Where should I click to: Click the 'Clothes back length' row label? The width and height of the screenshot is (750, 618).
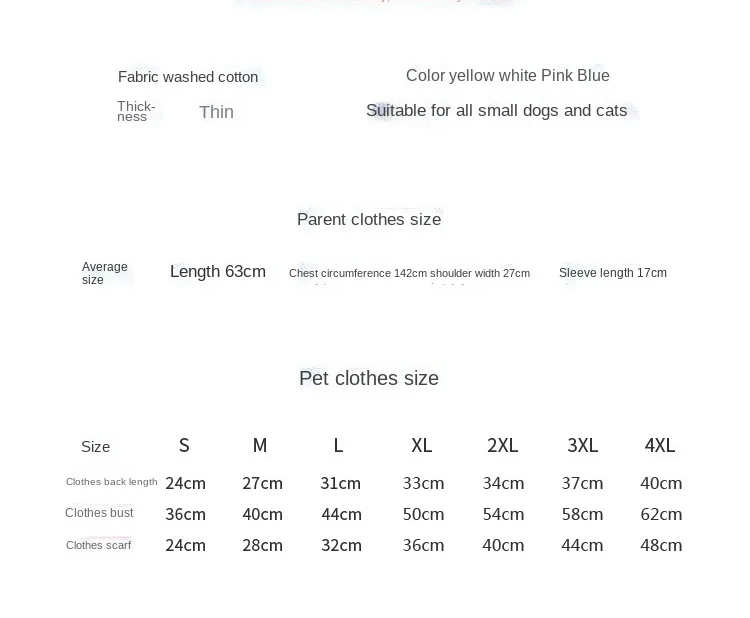pyautogui.click(x=111, y=482)
